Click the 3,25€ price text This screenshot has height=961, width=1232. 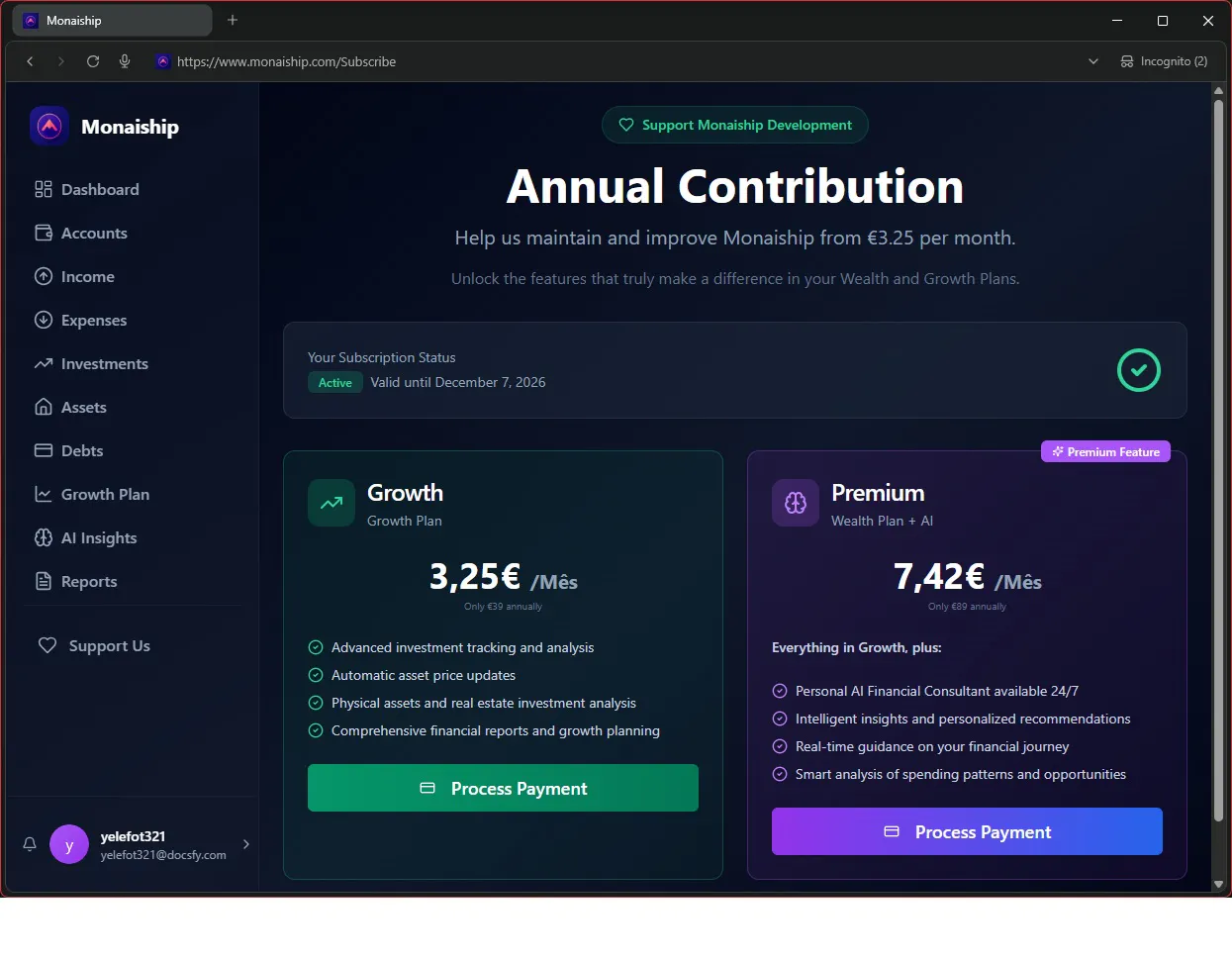pyautogui.click(x=475, y=576)
